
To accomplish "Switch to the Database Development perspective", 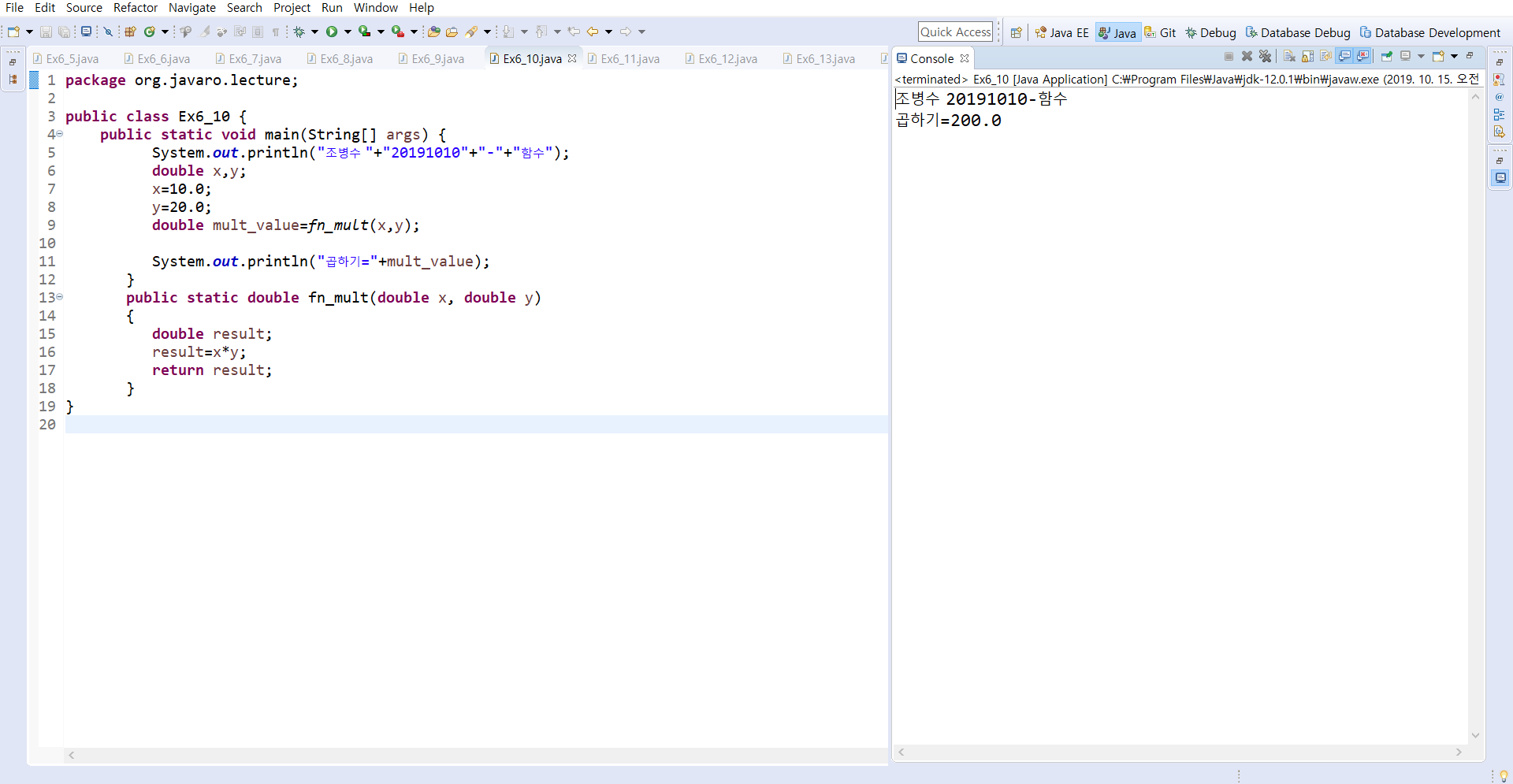I will pyautogui.click(x=1430, y=32).
